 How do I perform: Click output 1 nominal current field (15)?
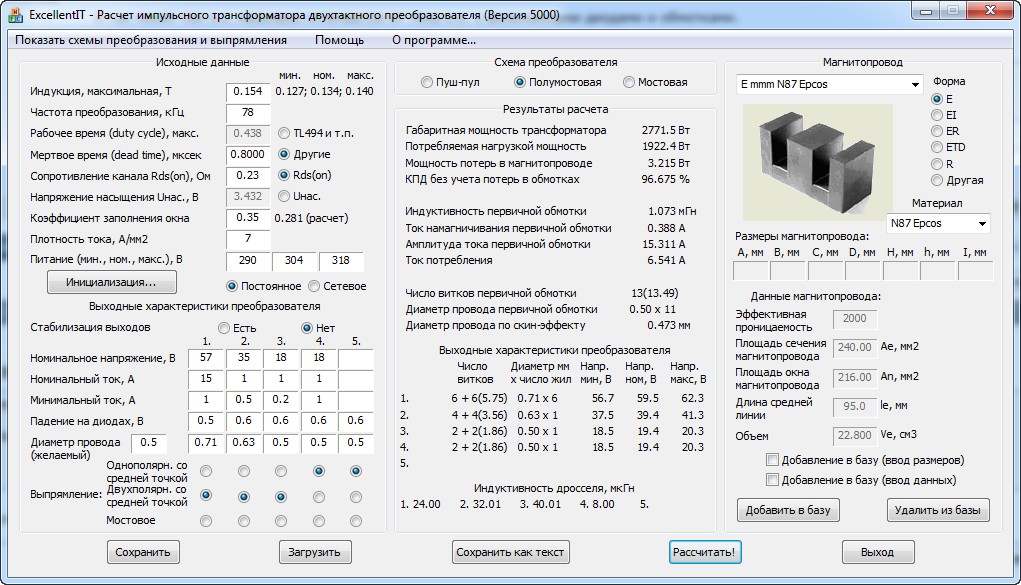coord(206,378)
